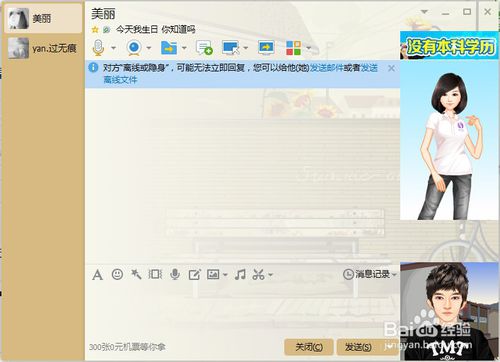
Task: Open handwriting input pad icon
Action: click(194, 275)
